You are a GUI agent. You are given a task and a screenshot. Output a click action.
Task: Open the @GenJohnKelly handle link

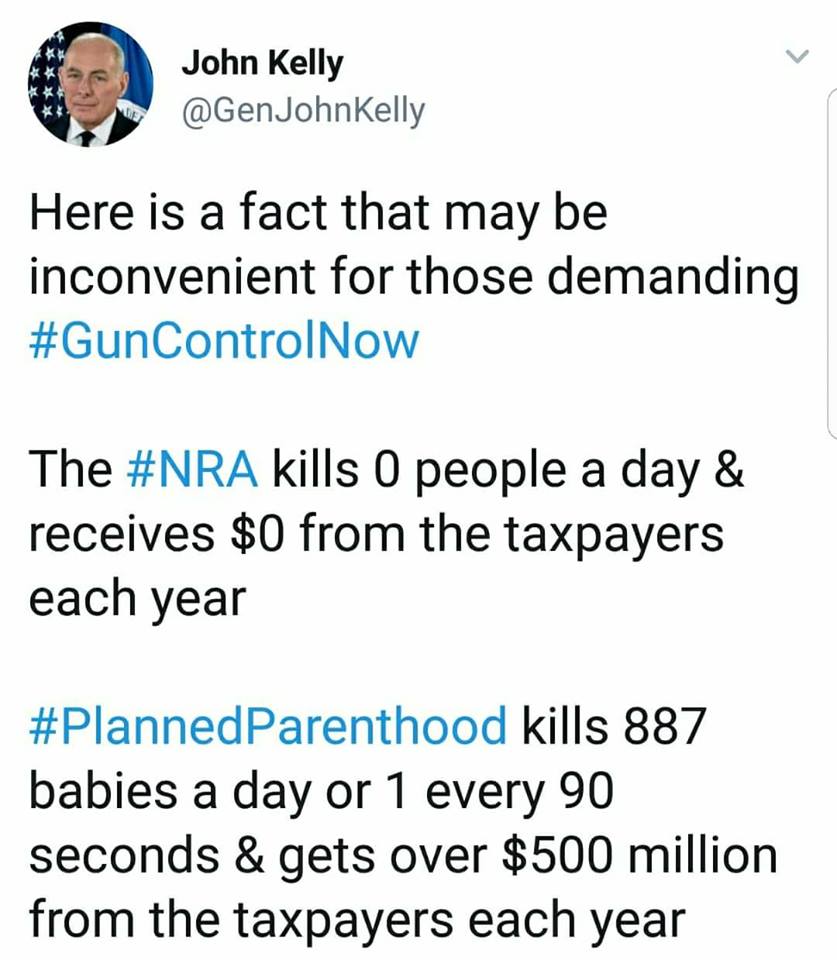coord(302,108)
